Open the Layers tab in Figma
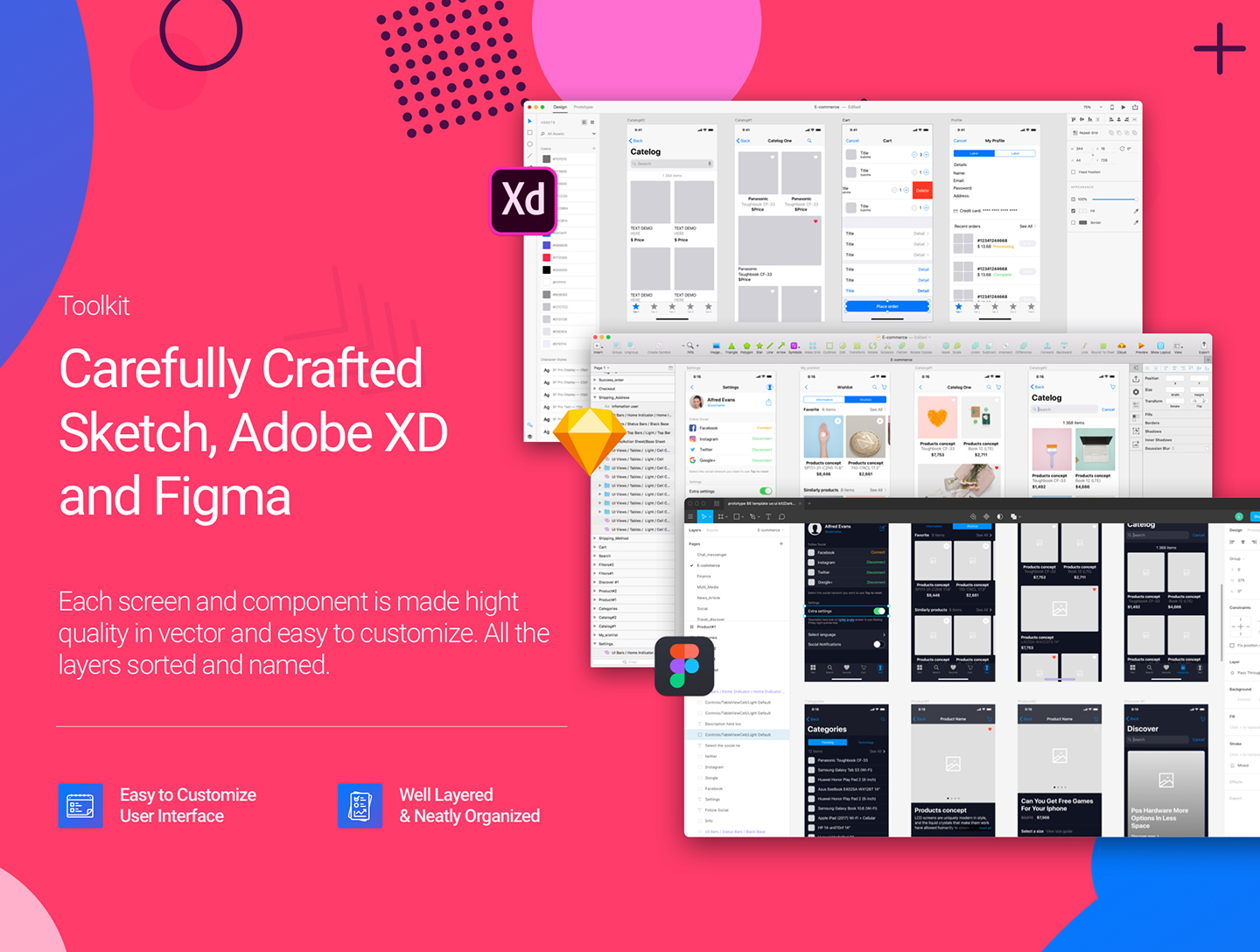Image resolution: width=1260 pixels, height=952 pixels. pyautogui.click(x=695, y=530)
